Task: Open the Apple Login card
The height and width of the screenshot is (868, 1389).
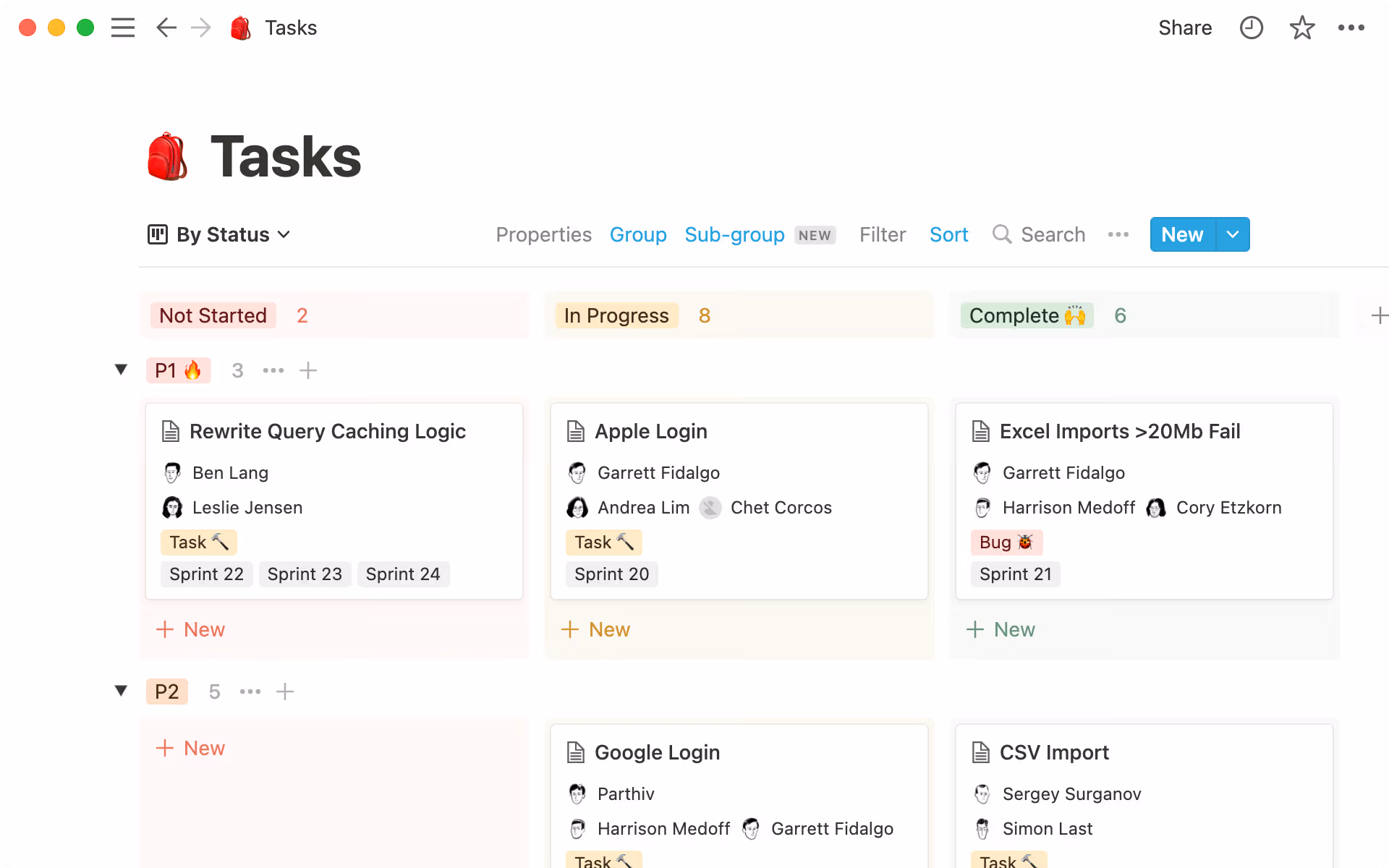Action: point(650,431)
